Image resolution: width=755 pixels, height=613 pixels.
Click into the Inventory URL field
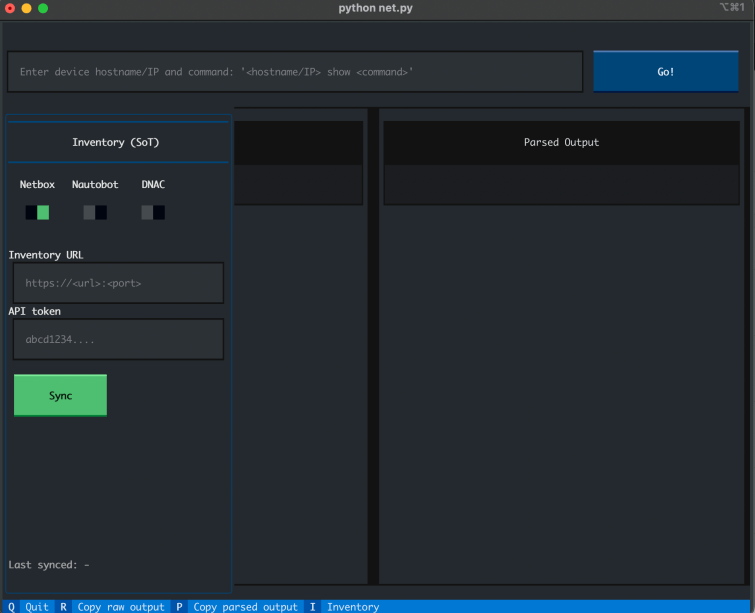point(116,283)
